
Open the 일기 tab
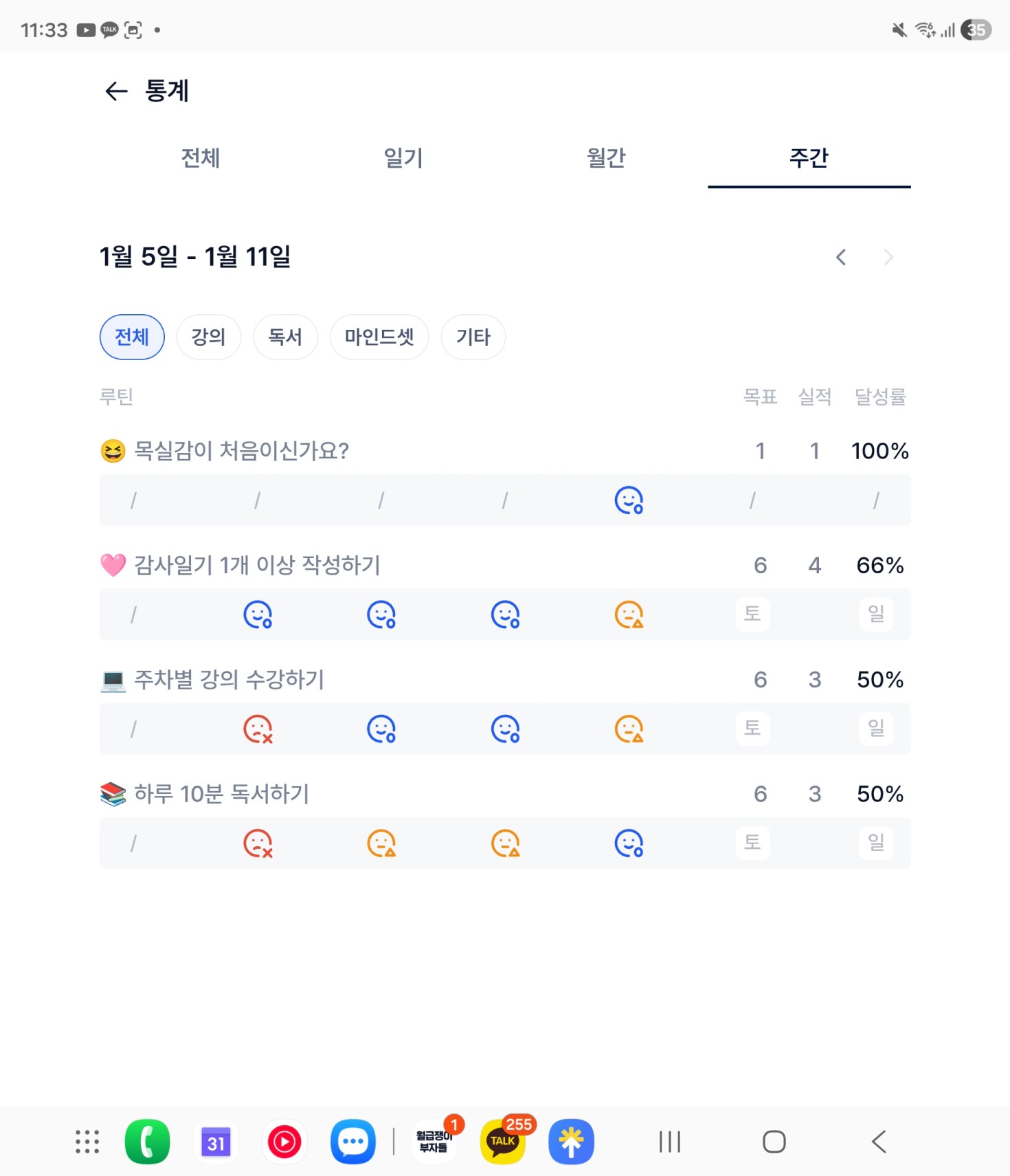[403, 158]
